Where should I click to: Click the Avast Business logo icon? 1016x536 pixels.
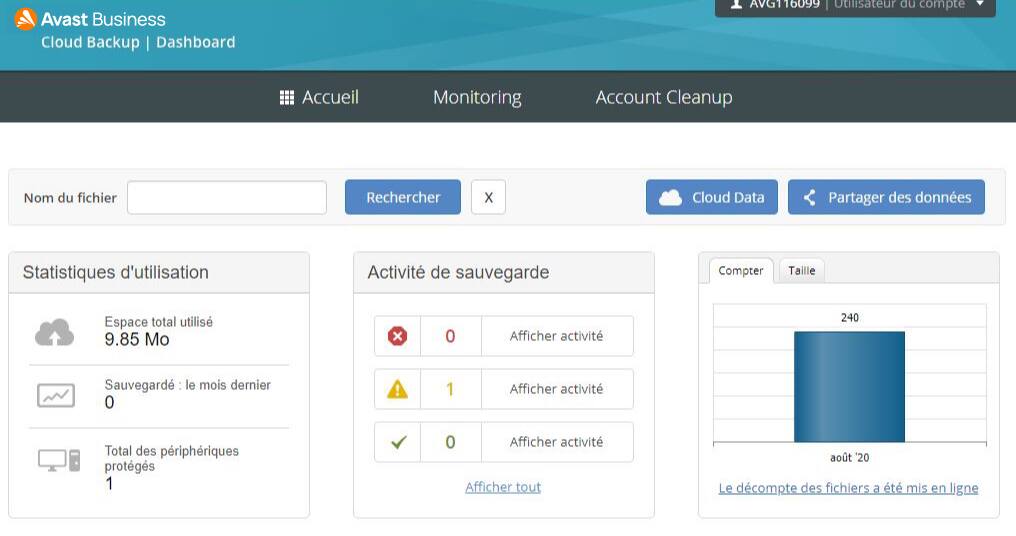[x=26, y=19]
